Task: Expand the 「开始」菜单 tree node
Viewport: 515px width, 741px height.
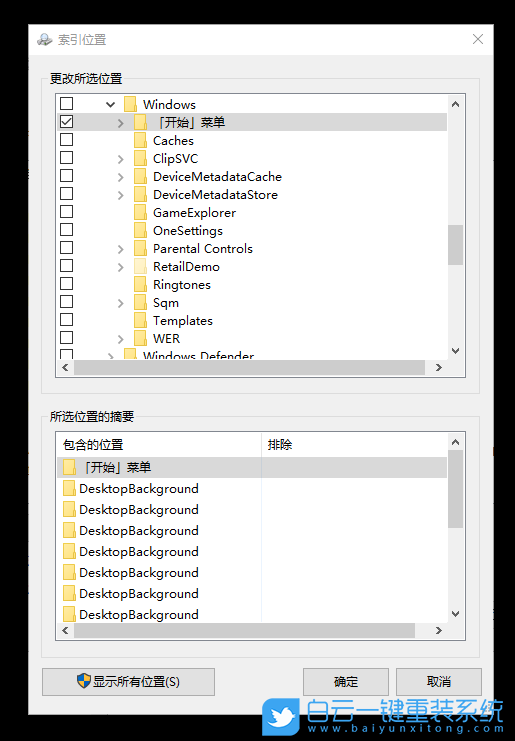Action: coord(120,123)
